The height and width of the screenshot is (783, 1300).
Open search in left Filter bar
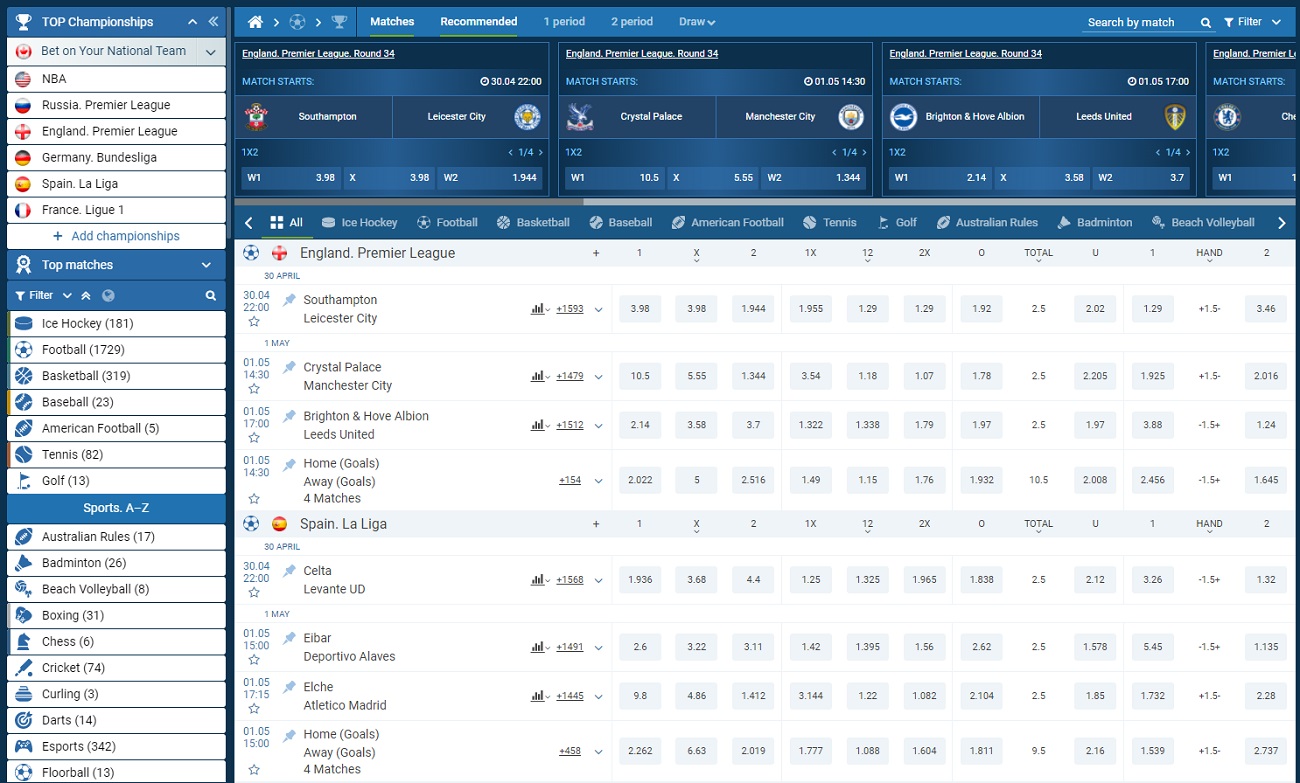click(x=211, y=296)
